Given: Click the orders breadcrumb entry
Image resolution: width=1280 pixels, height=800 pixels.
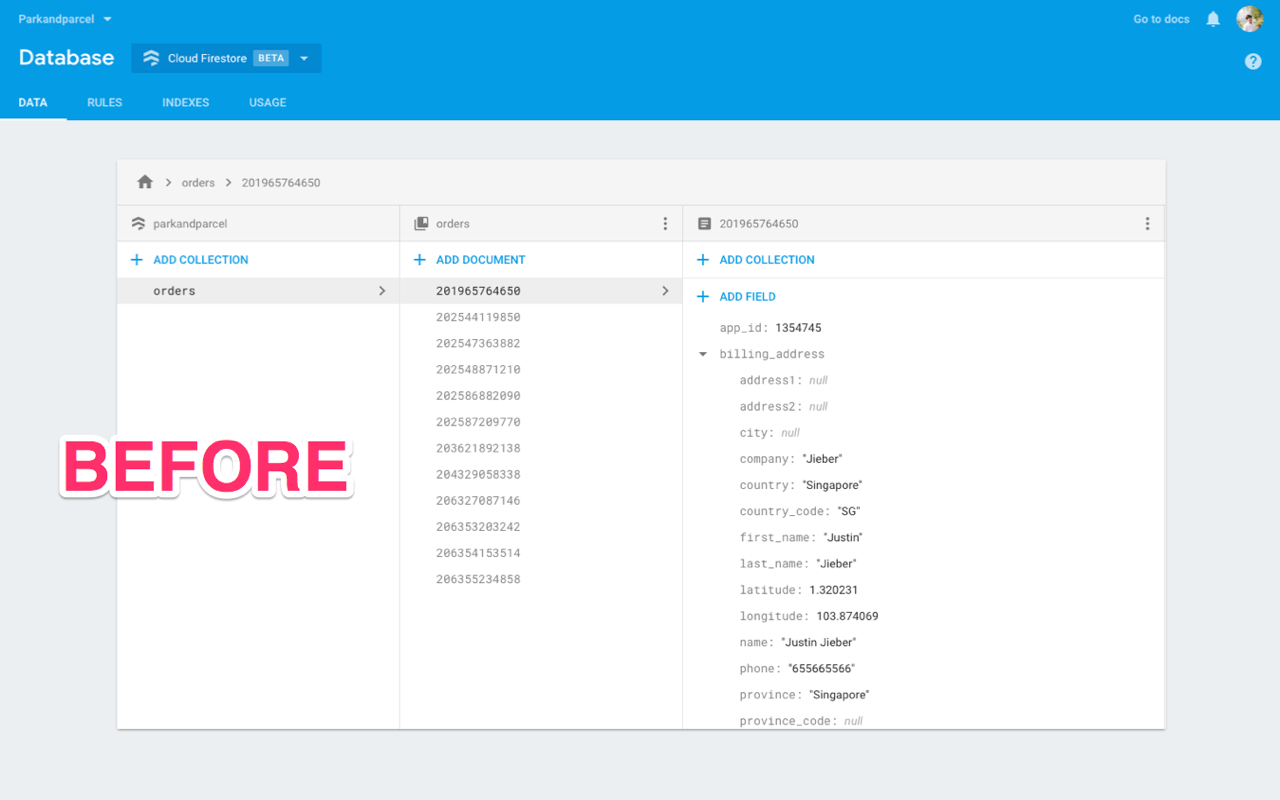Looking at the screenshot, I should [198, 182].
